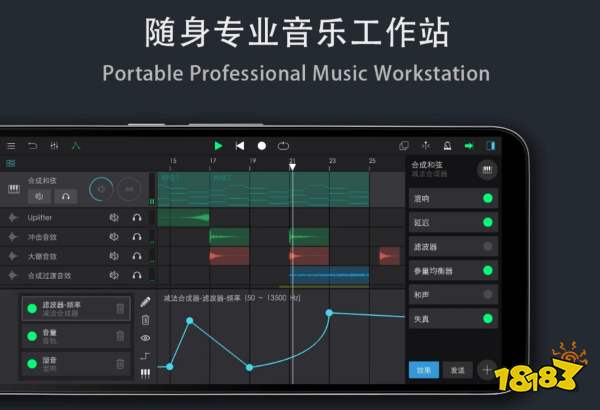Image resolution: width=600 pixels, height=410 pixels.
Task: Toggle the 混响 effect on/off
Action: point(488,198)
